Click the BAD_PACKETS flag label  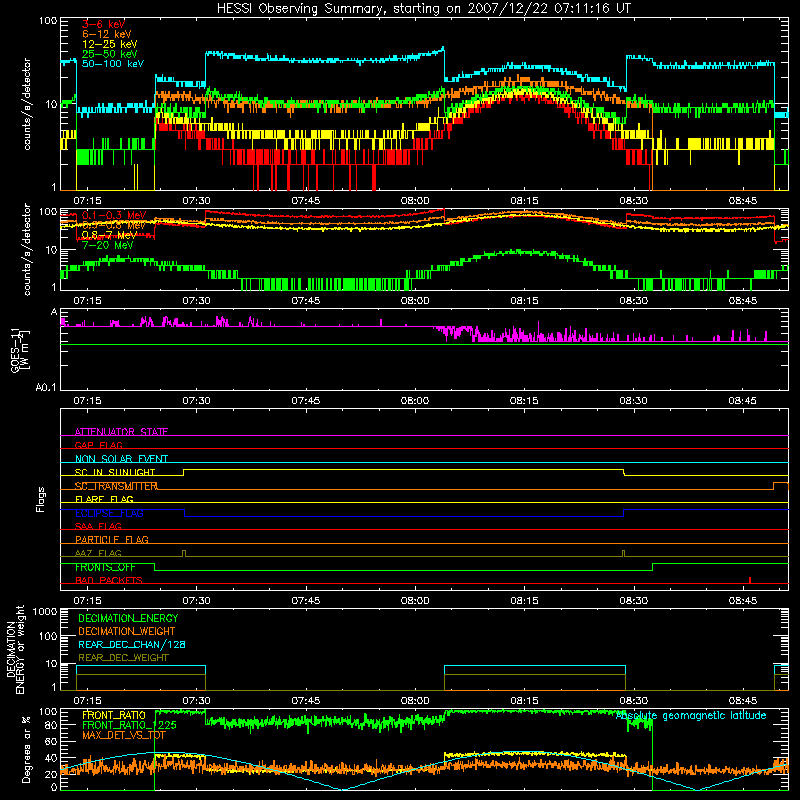point(109,580)
